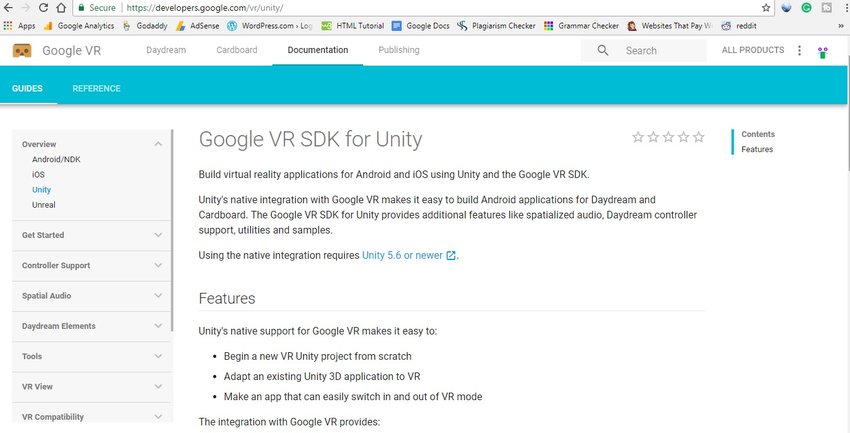
Task: Jump to Features in contents
Action: [757, 149]
